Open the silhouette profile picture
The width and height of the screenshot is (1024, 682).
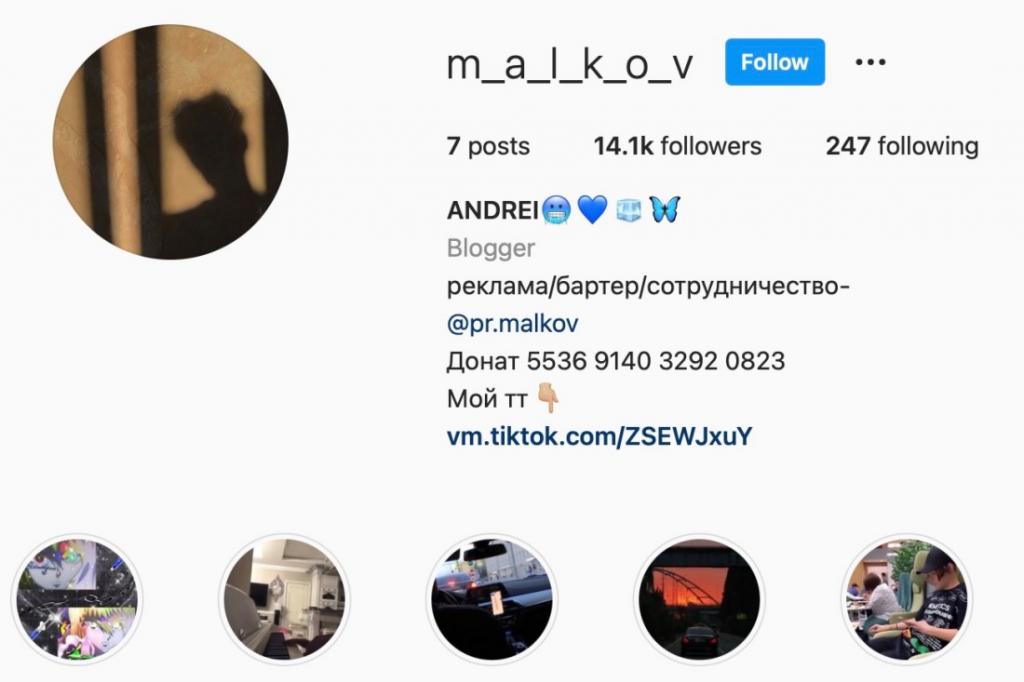[170, 142]
